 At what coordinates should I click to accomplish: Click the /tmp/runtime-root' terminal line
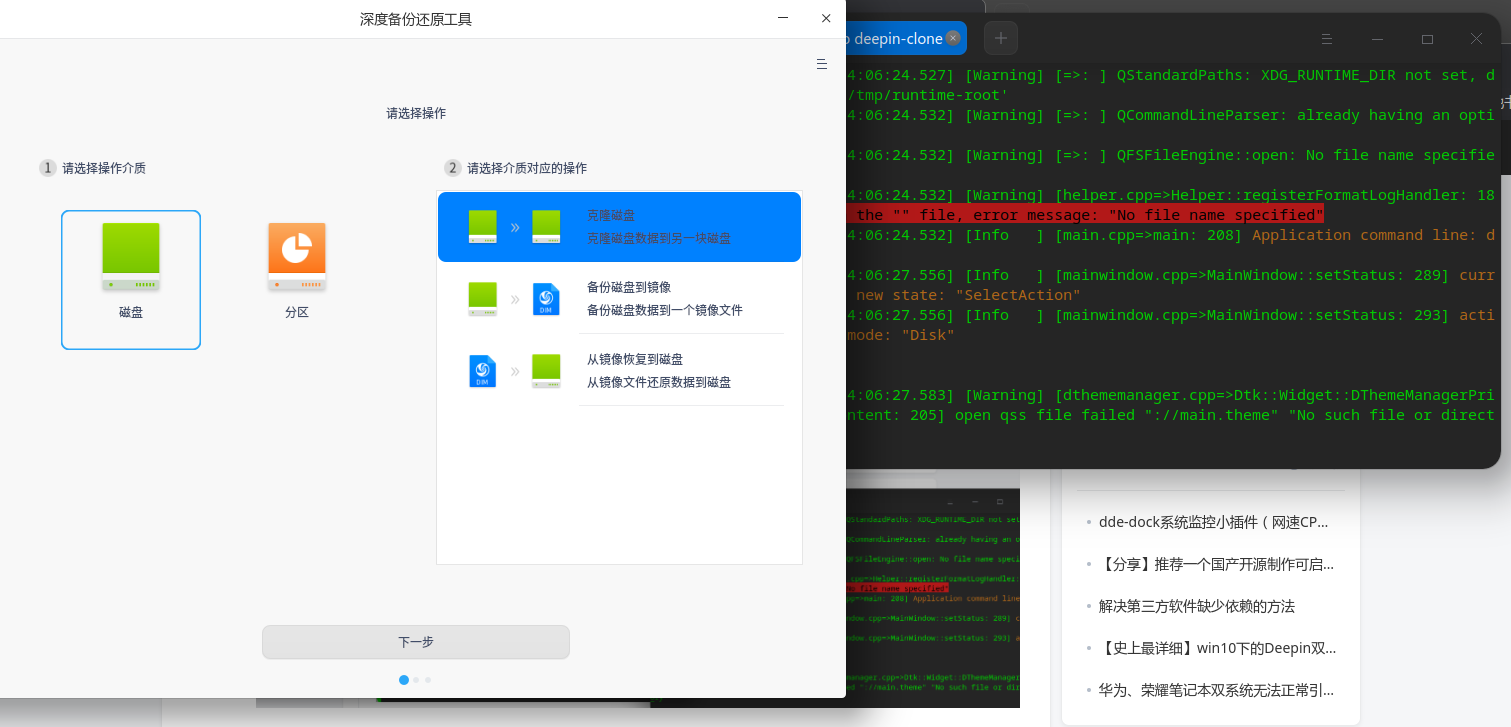coord(927,95)
